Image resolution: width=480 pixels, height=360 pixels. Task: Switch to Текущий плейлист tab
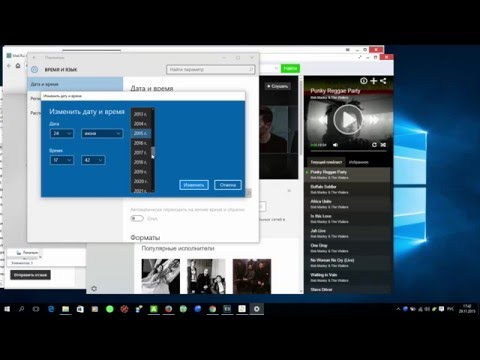[x=326, y=162]
